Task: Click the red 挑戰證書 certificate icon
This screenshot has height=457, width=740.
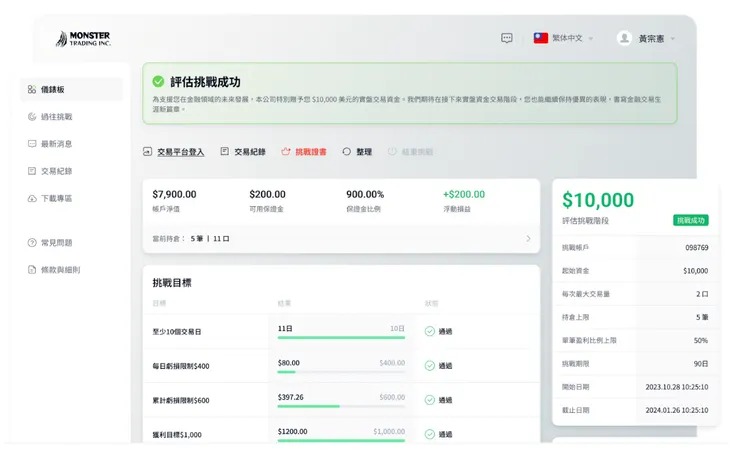Action: point(286,152)
